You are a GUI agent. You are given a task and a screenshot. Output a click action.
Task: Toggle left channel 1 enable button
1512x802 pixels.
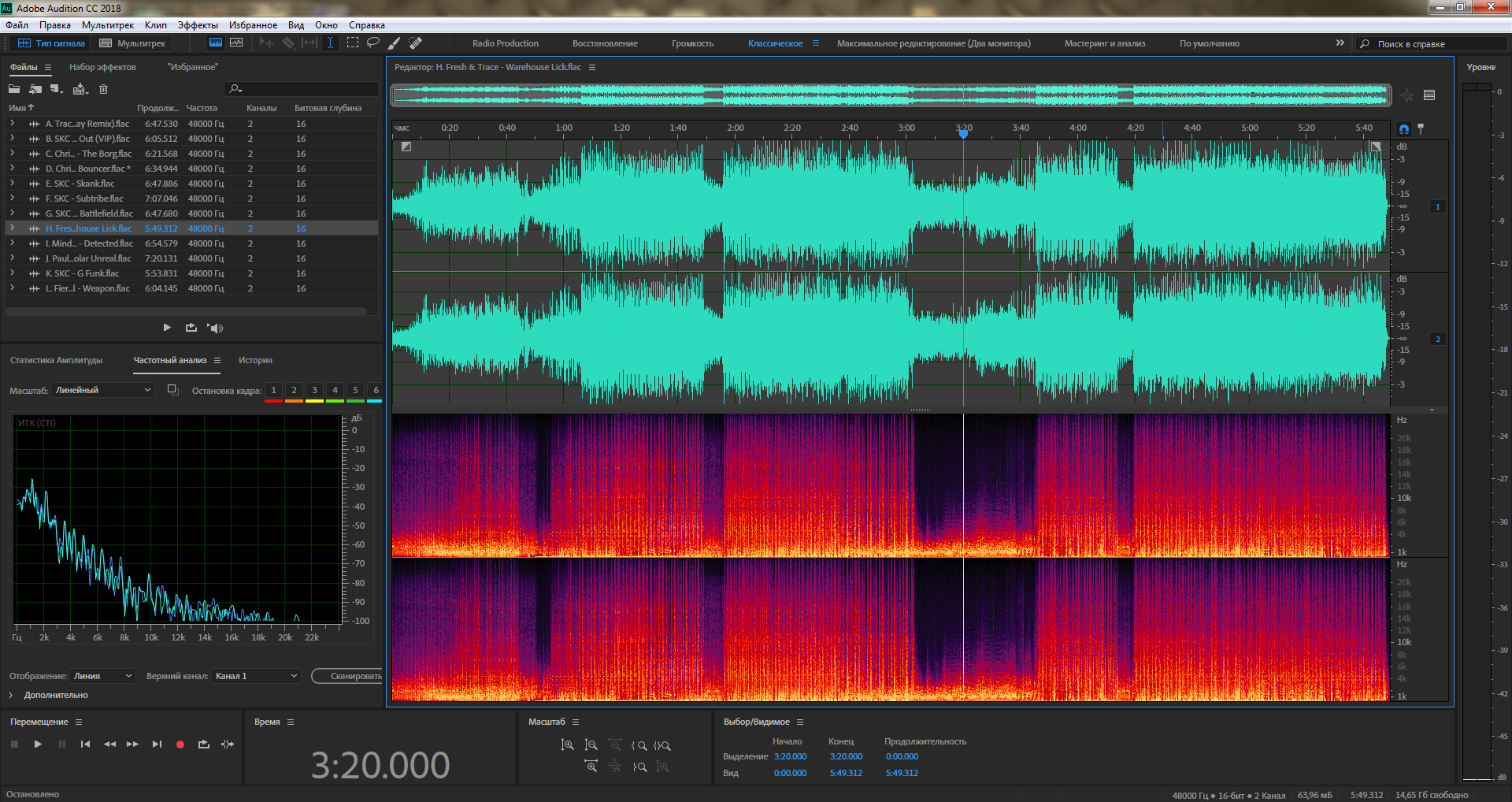pyautogui.click(x=1437, y=206)
